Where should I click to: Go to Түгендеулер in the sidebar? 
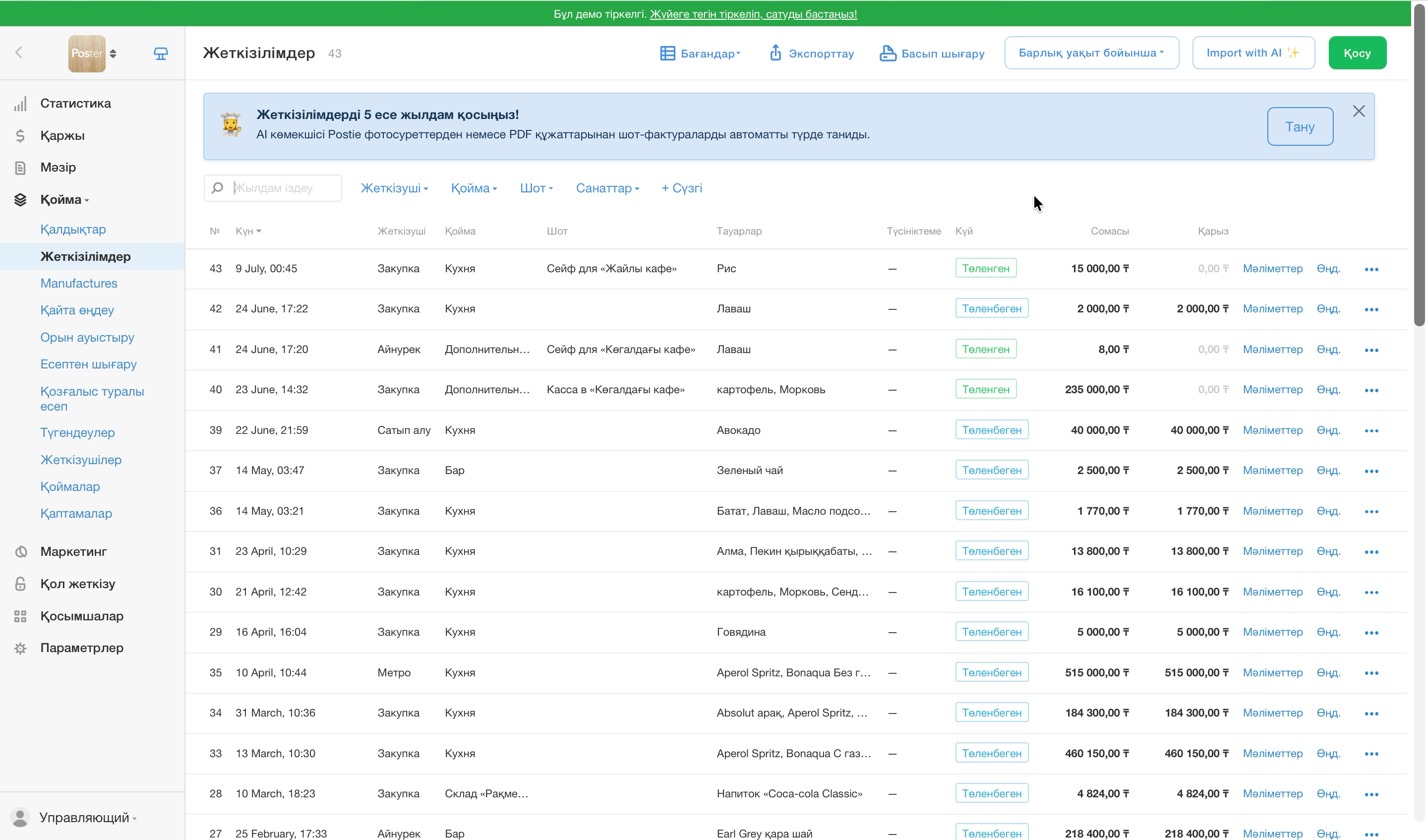click(78, 432)
